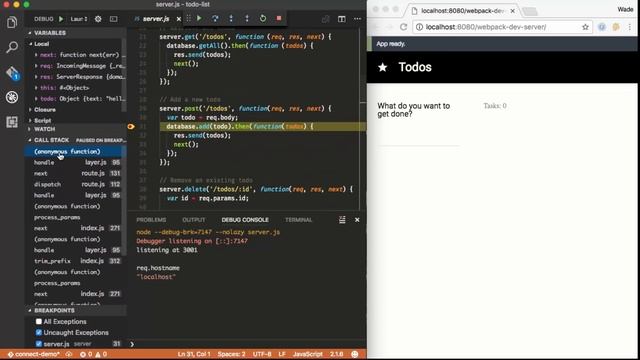Stop debugging with red square
Screen dimensions: 640x360
pyautogui.click(x=279, y=18)
